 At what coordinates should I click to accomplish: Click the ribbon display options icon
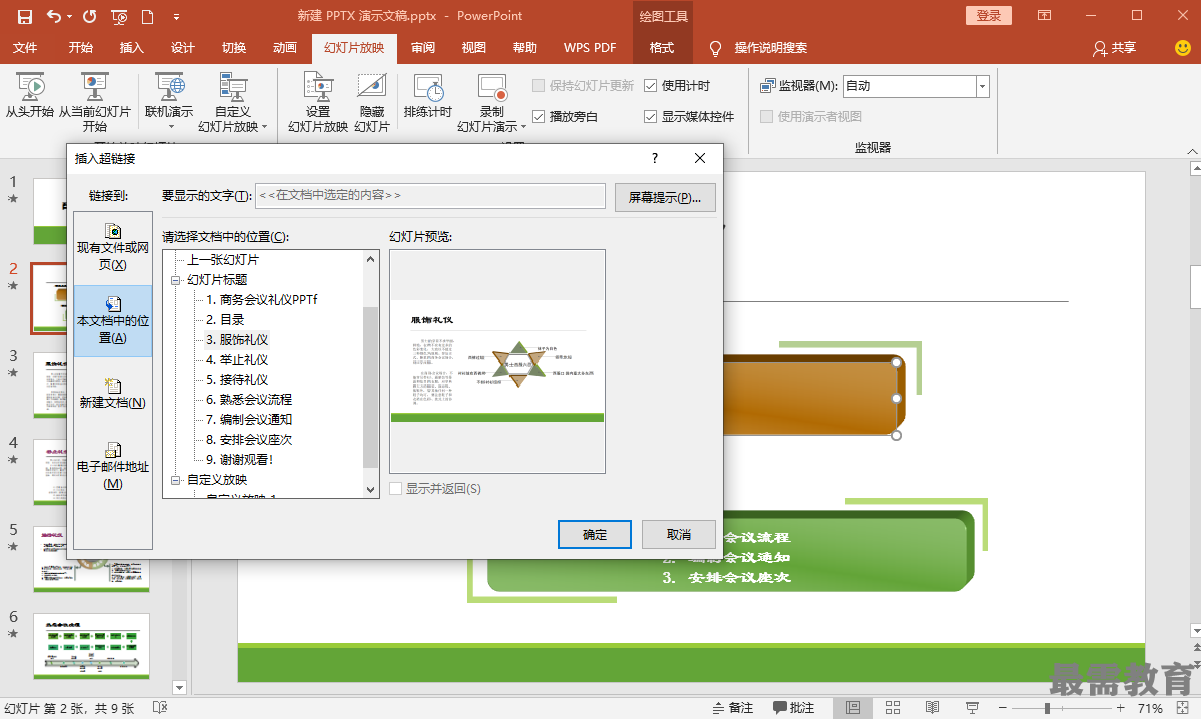click(1044, 16)
